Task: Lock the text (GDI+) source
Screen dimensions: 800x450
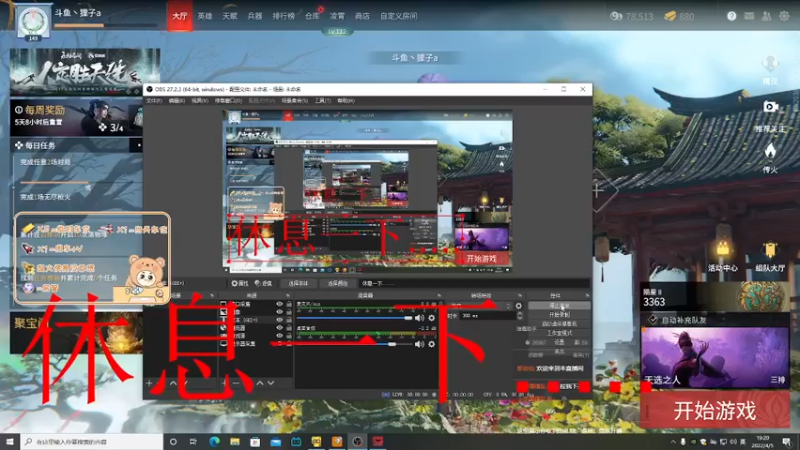Action: pos(289,320)
